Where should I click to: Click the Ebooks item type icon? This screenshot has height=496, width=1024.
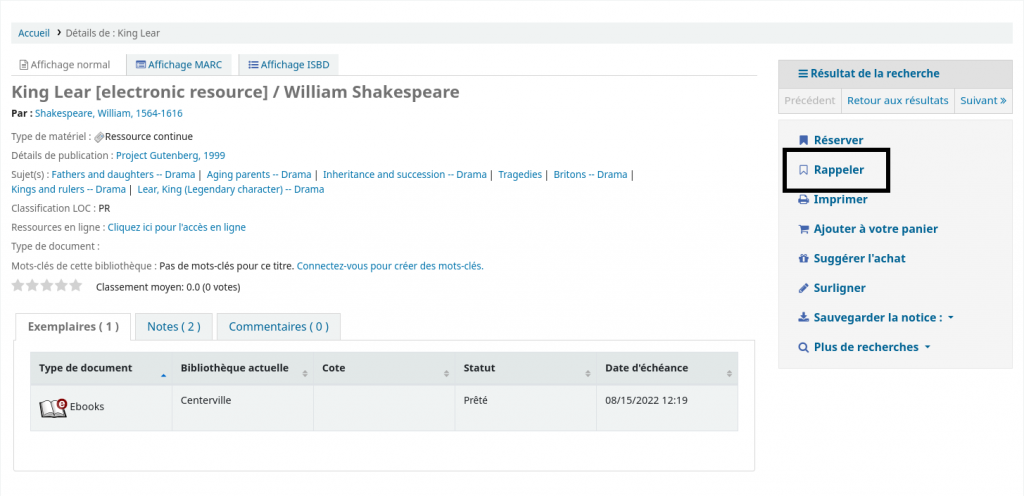tap(53, 407)
